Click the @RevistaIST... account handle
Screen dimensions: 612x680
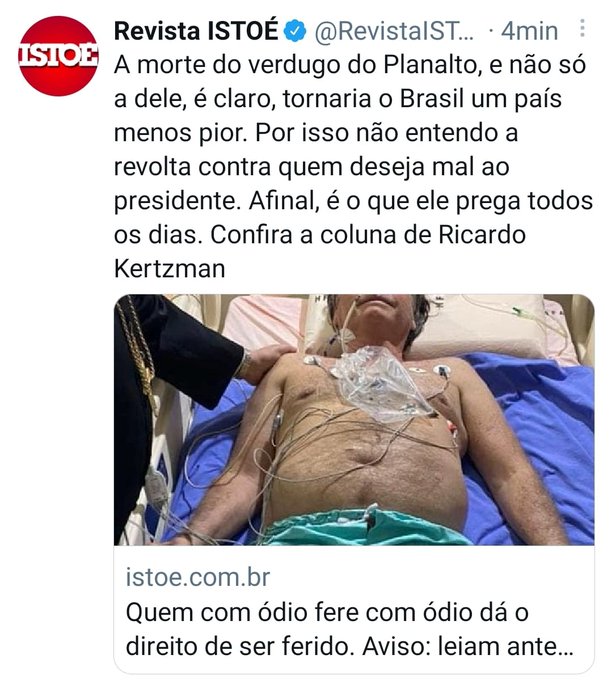pyautogui.click(x=394, y=31)
